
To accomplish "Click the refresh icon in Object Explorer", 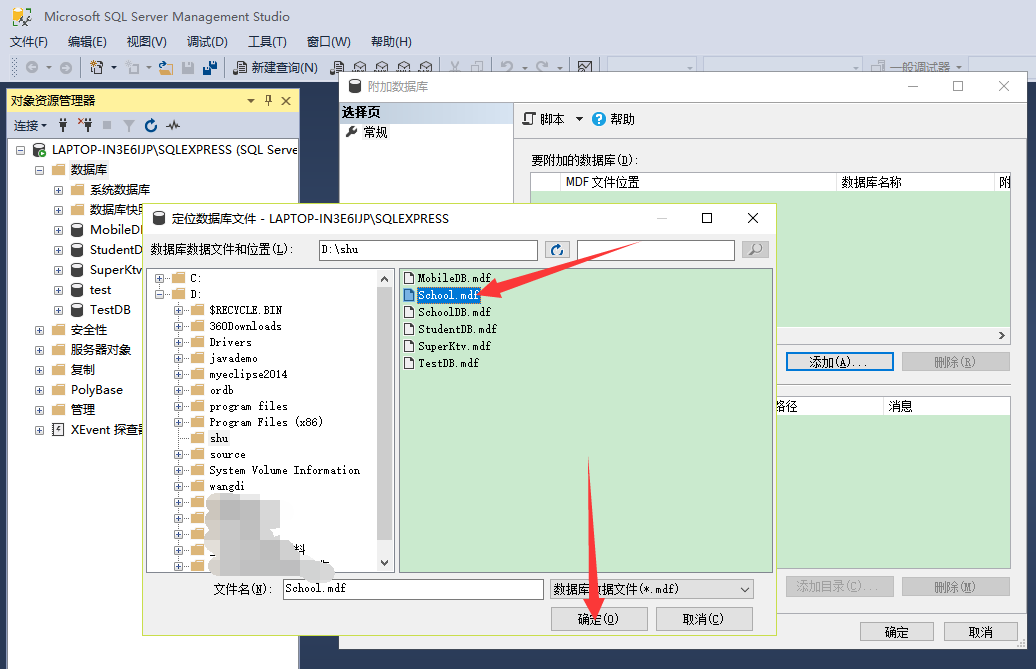I will pos(150,125).
